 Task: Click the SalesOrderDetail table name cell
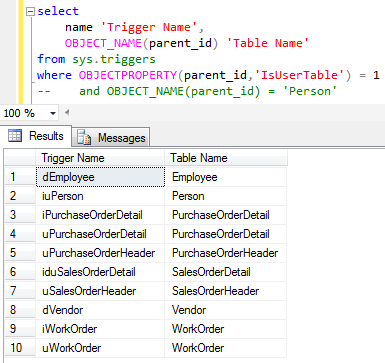[x=226, y=272]
